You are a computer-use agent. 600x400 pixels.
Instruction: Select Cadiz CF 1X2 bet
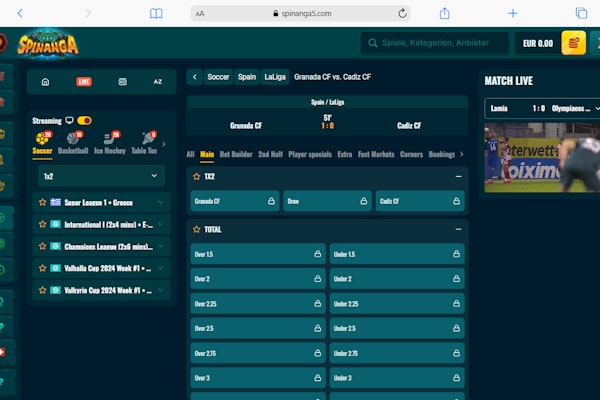[420, 201]
